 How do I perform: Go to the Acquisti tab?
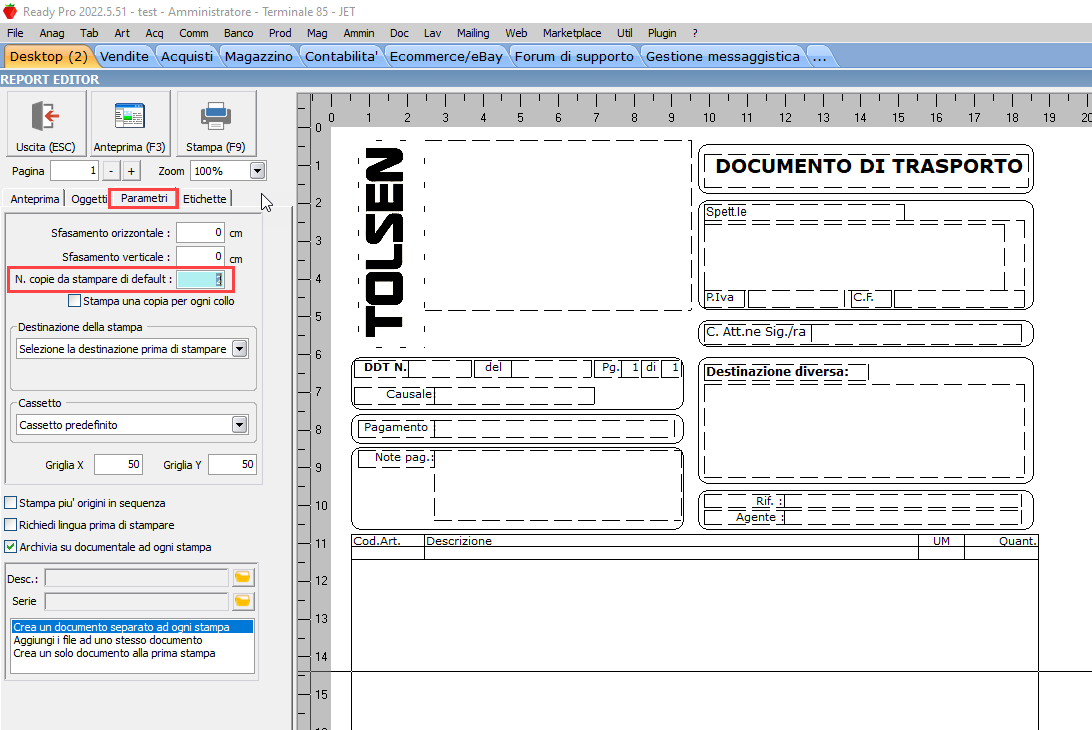[187, 56]
